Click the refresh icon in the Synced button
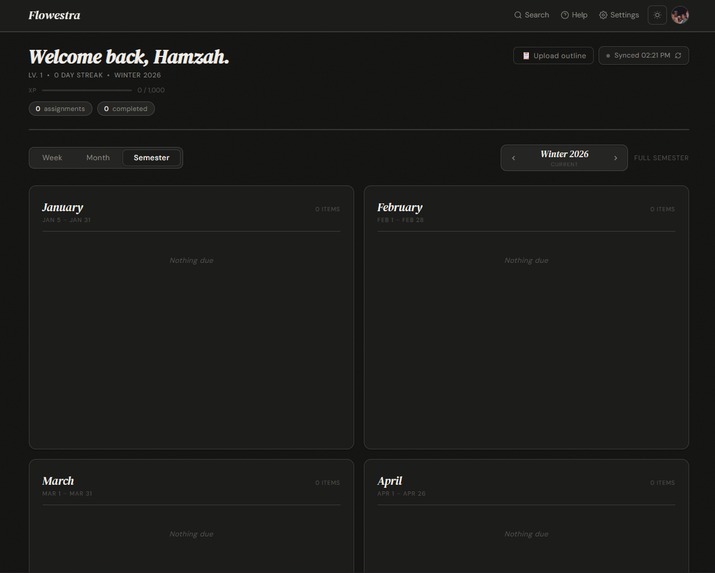Screen dimensions: 715x573 (678, 56)
